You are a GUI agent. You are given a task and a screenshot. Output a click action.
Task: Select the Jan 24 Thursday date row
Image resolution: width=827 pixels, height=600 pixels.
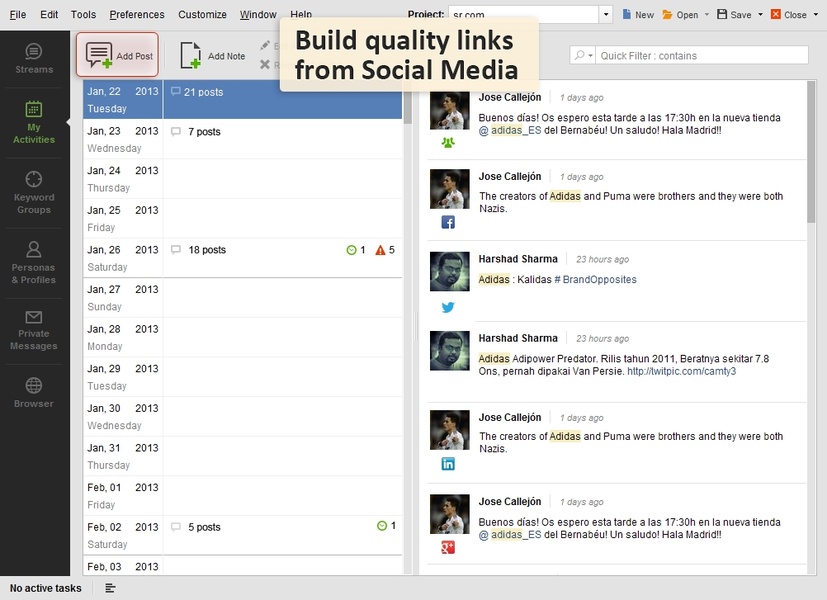pos(243,179)
